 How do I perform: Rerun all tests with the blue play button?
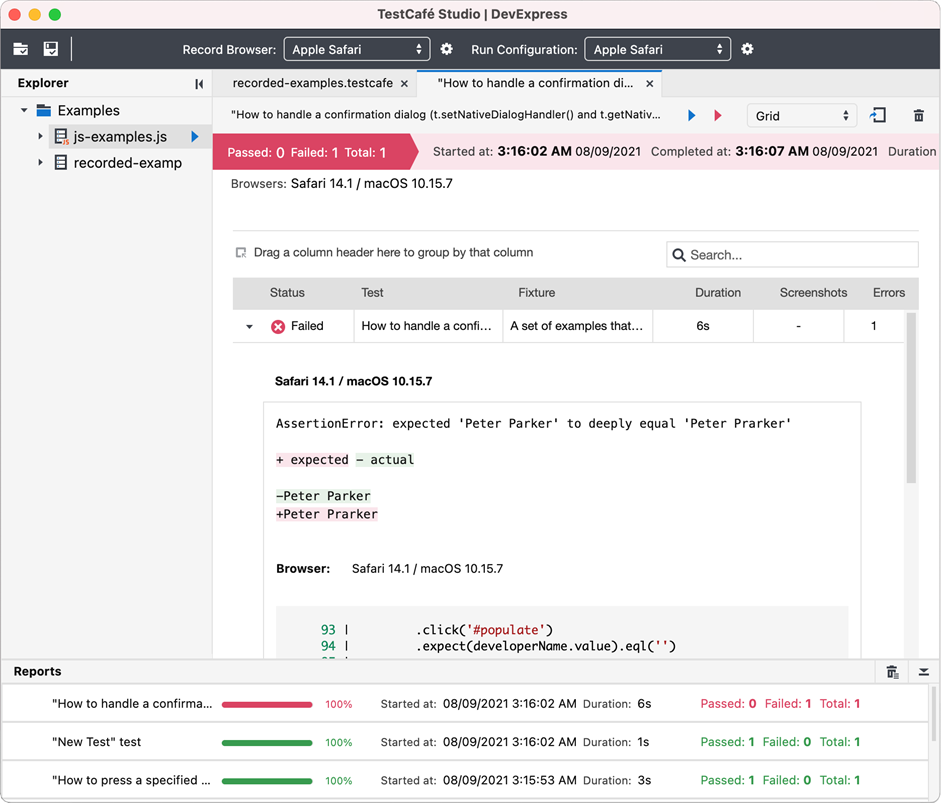coord(691,115)
